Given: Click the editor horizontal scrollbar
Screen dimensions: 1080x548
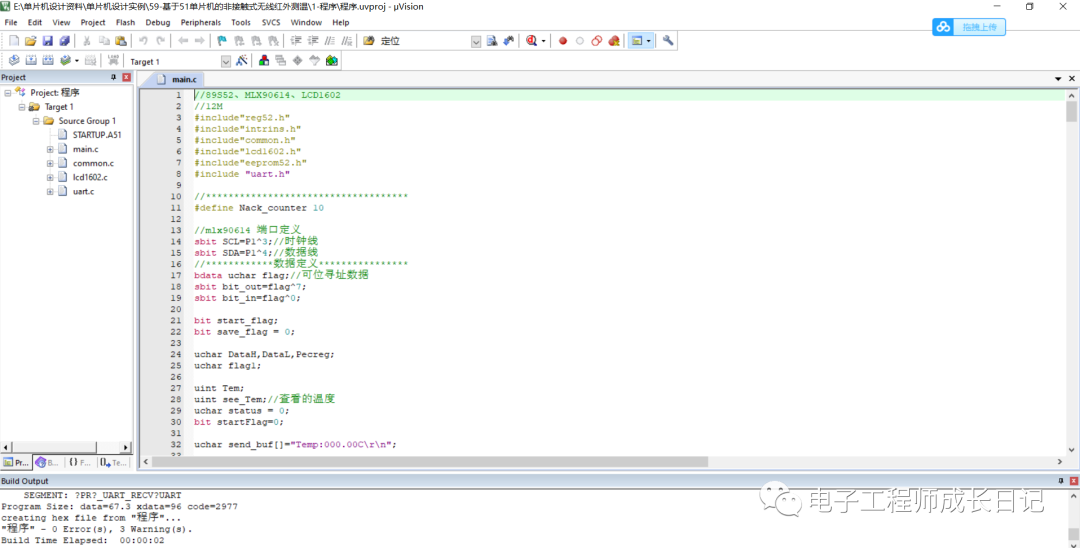Looking at the screenshot, I should tap(600, 462).
